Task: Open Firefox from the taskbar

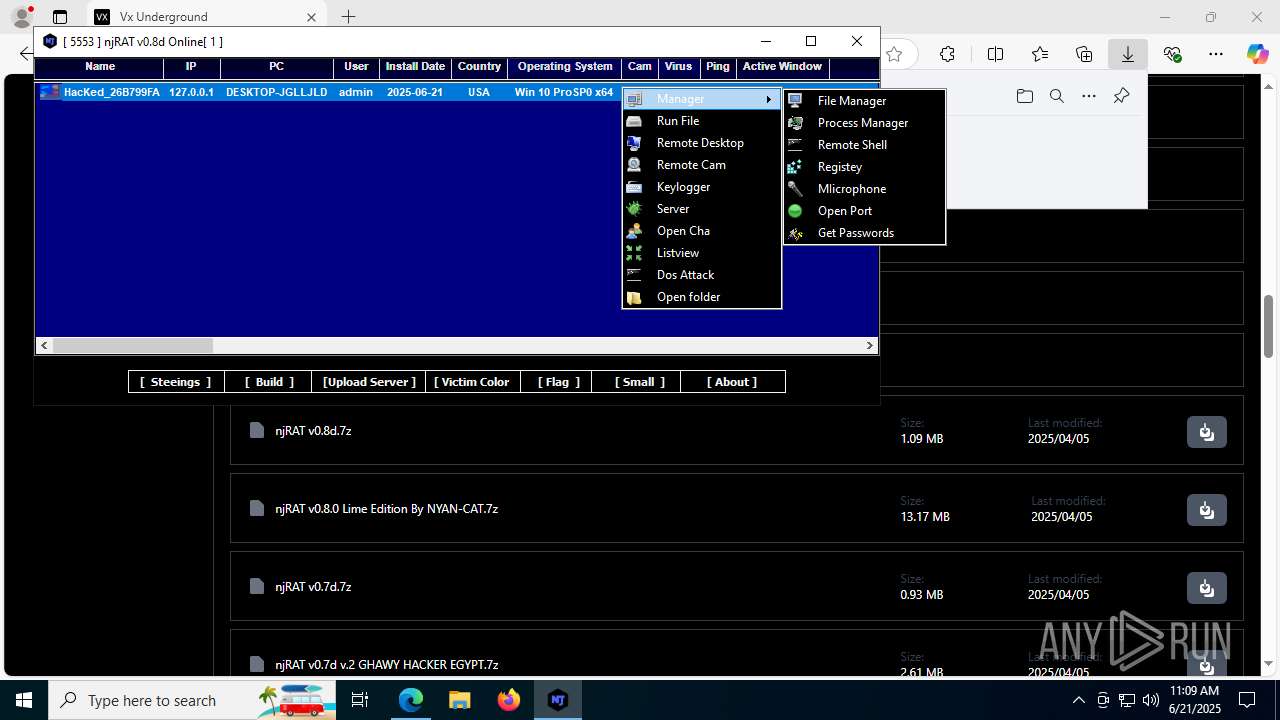Action: (509, 700)
